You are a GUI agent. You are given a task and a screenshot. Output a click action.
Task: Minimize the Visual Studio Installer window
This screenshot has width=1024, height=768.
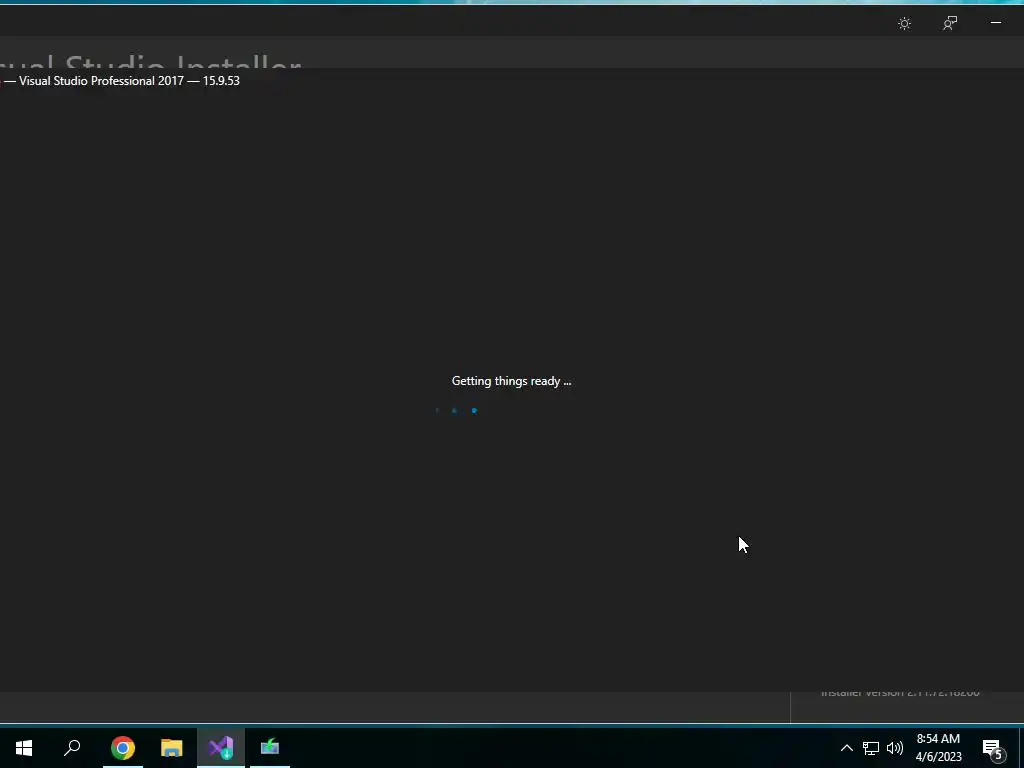(x=996, y=23)
